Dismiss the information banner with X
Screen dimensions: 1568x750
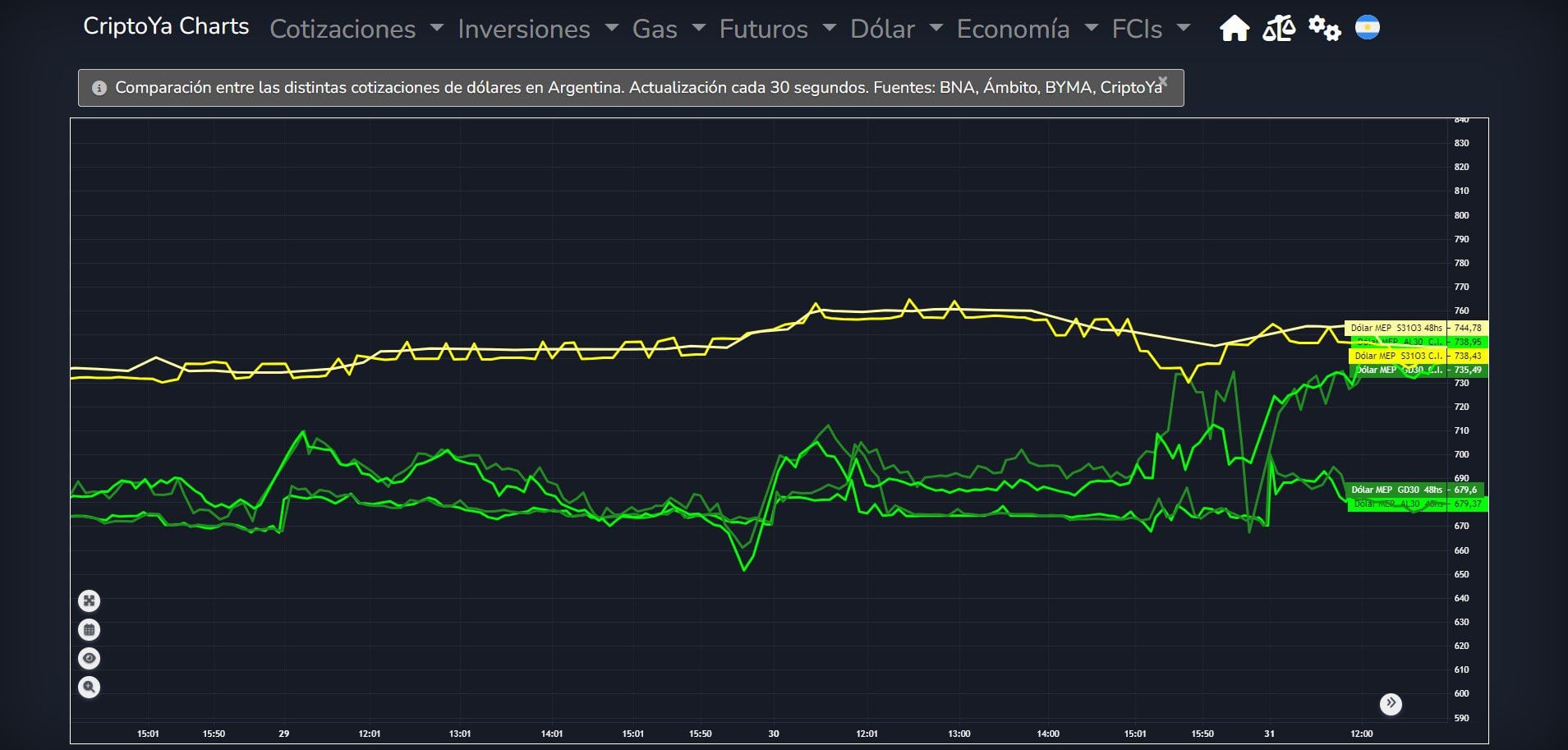coord(1162,81)
